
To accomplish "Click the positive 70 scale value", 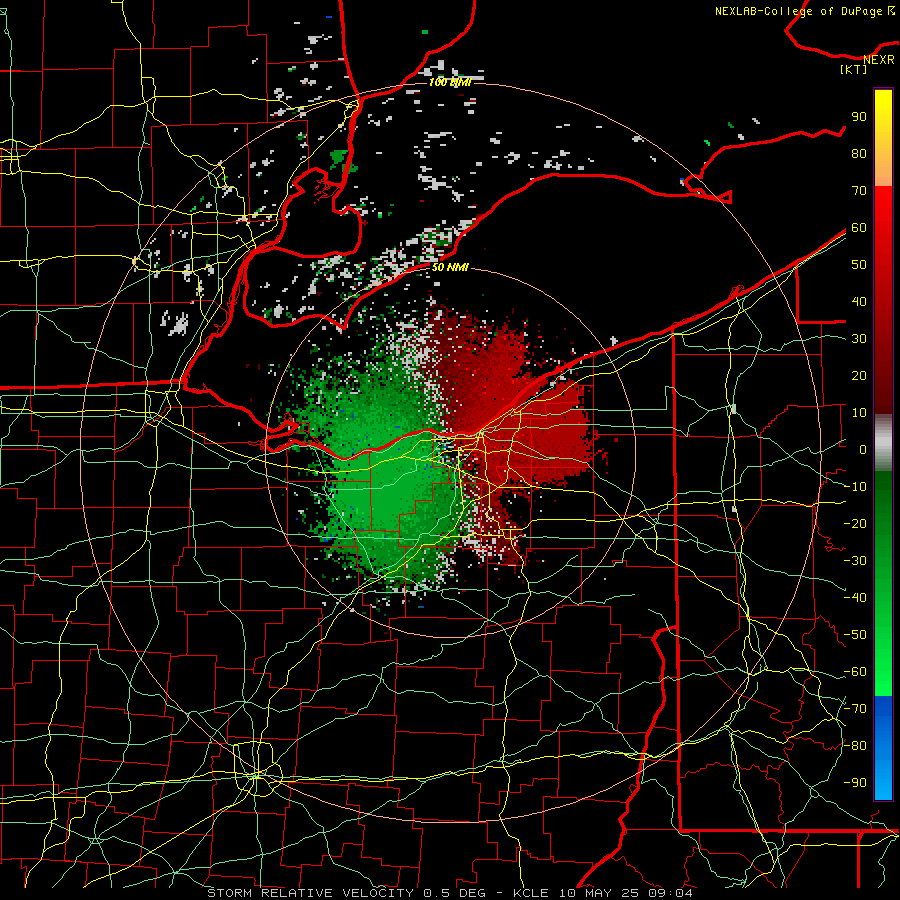I will point(859,191).
